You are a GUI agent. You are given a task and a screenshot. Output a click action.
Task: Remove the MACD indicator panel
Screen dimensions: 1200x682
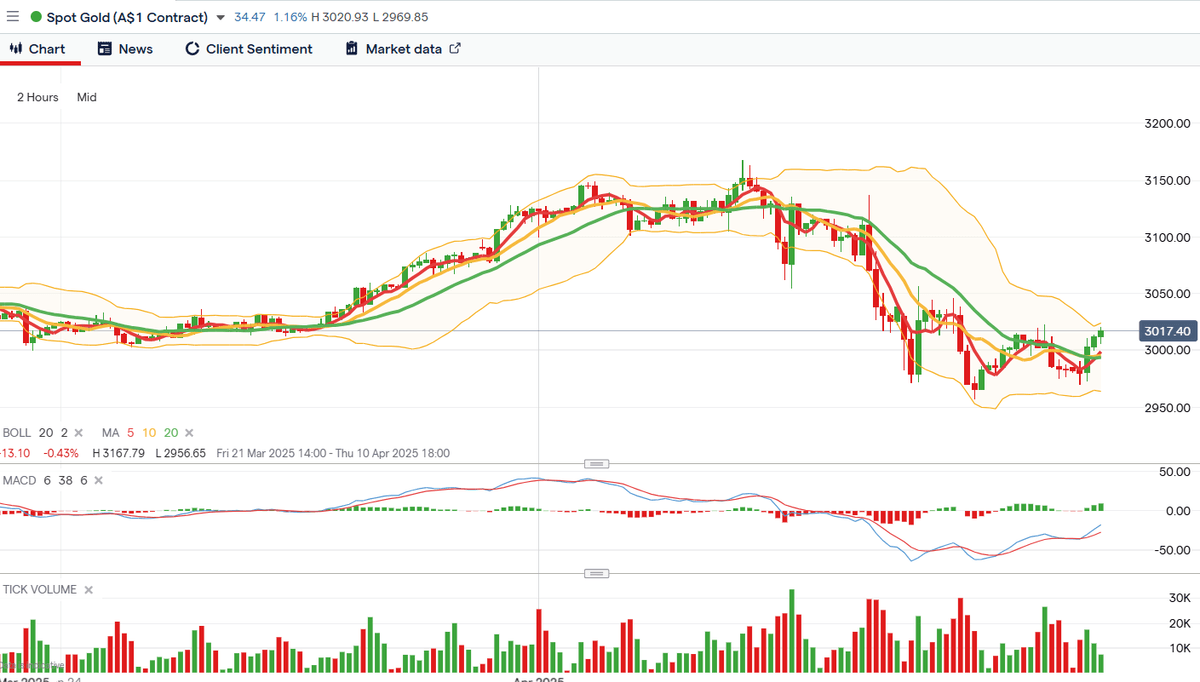(100, 481)
